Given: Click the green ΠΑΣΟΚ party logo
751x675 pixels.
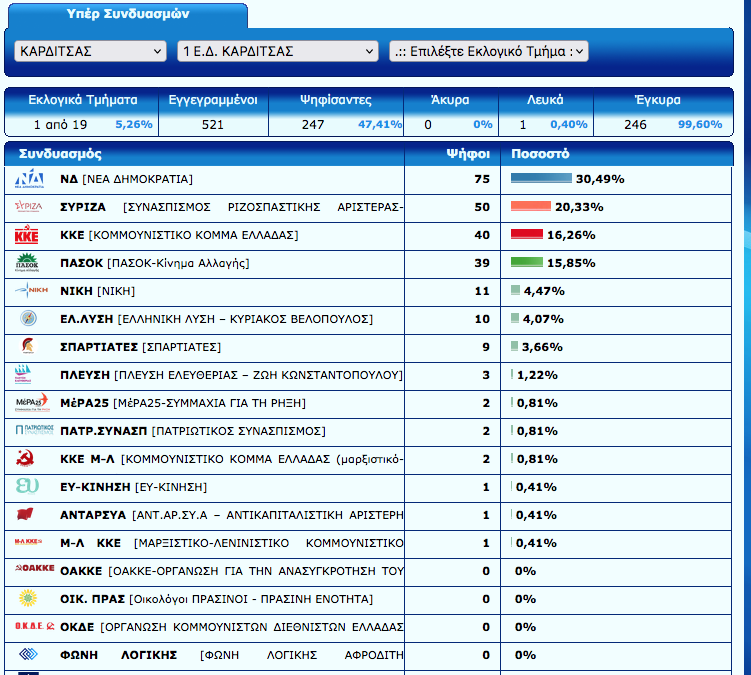Looking at the screenshot, I should click(x=27, y=263).
